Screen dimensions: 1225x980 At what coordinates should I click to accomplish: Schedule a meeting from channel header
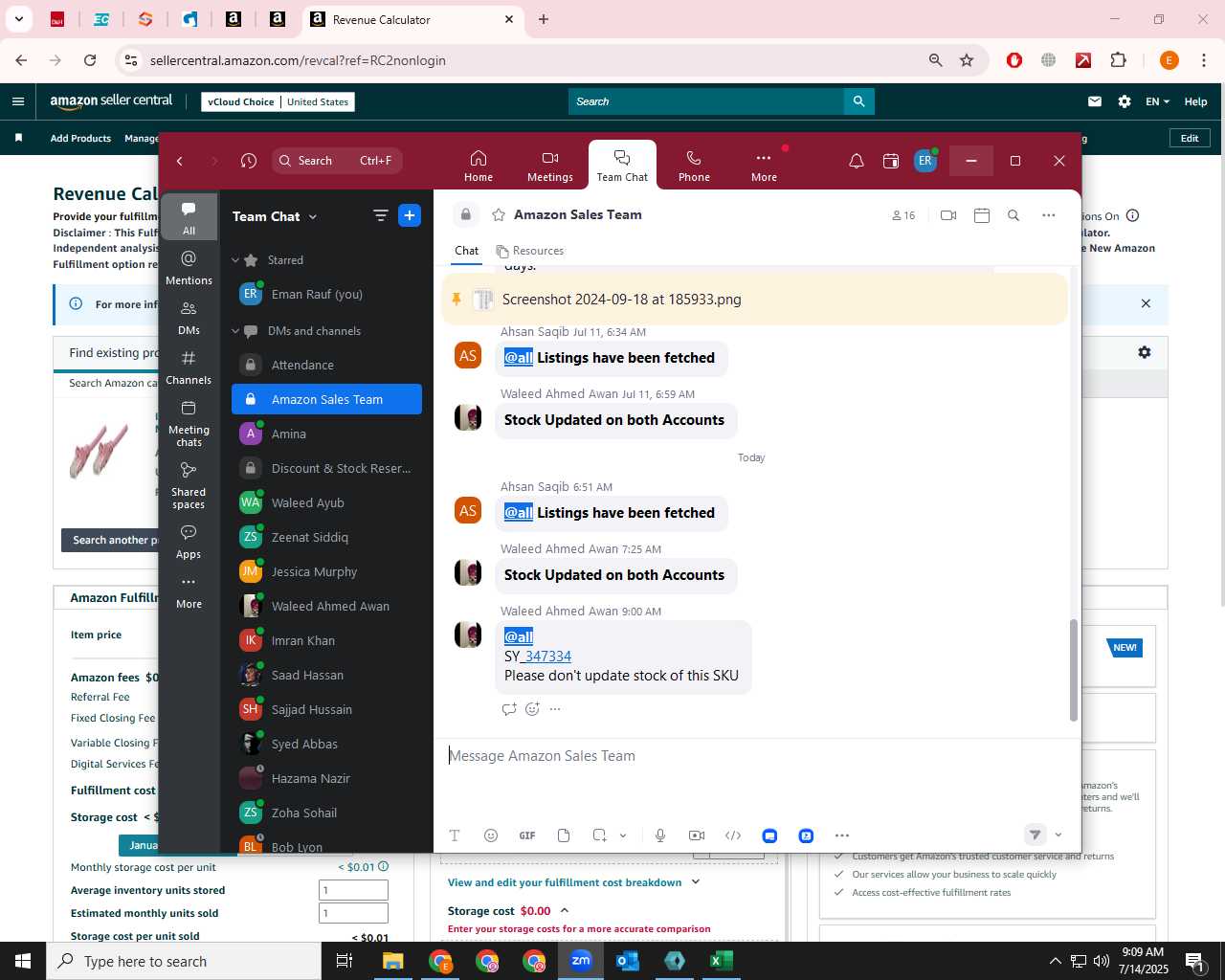tap(982, 215)
